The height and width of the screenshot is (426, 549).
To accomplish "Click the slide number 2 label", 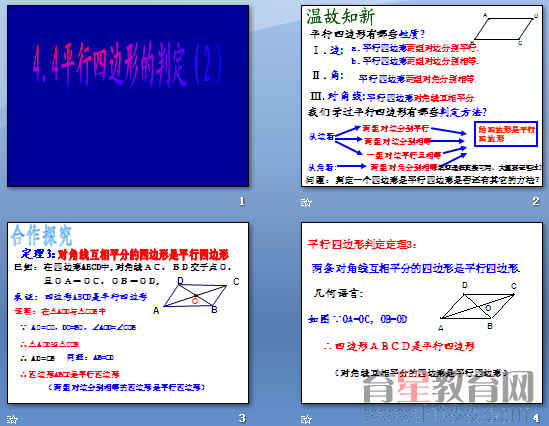I will [x=536, y=201].
